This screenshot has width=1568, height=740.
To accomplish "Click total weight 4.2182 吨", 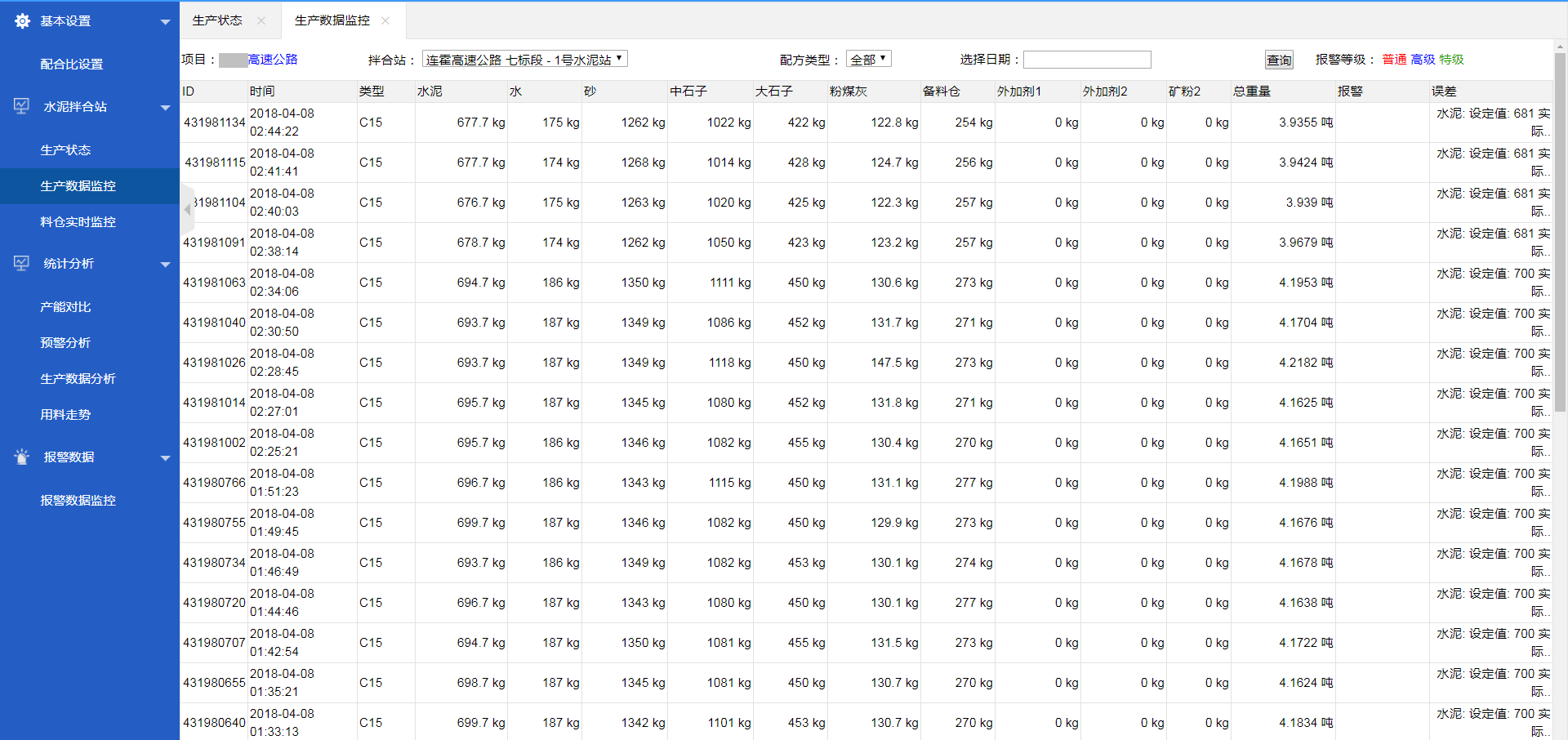I will point(1306,363).
